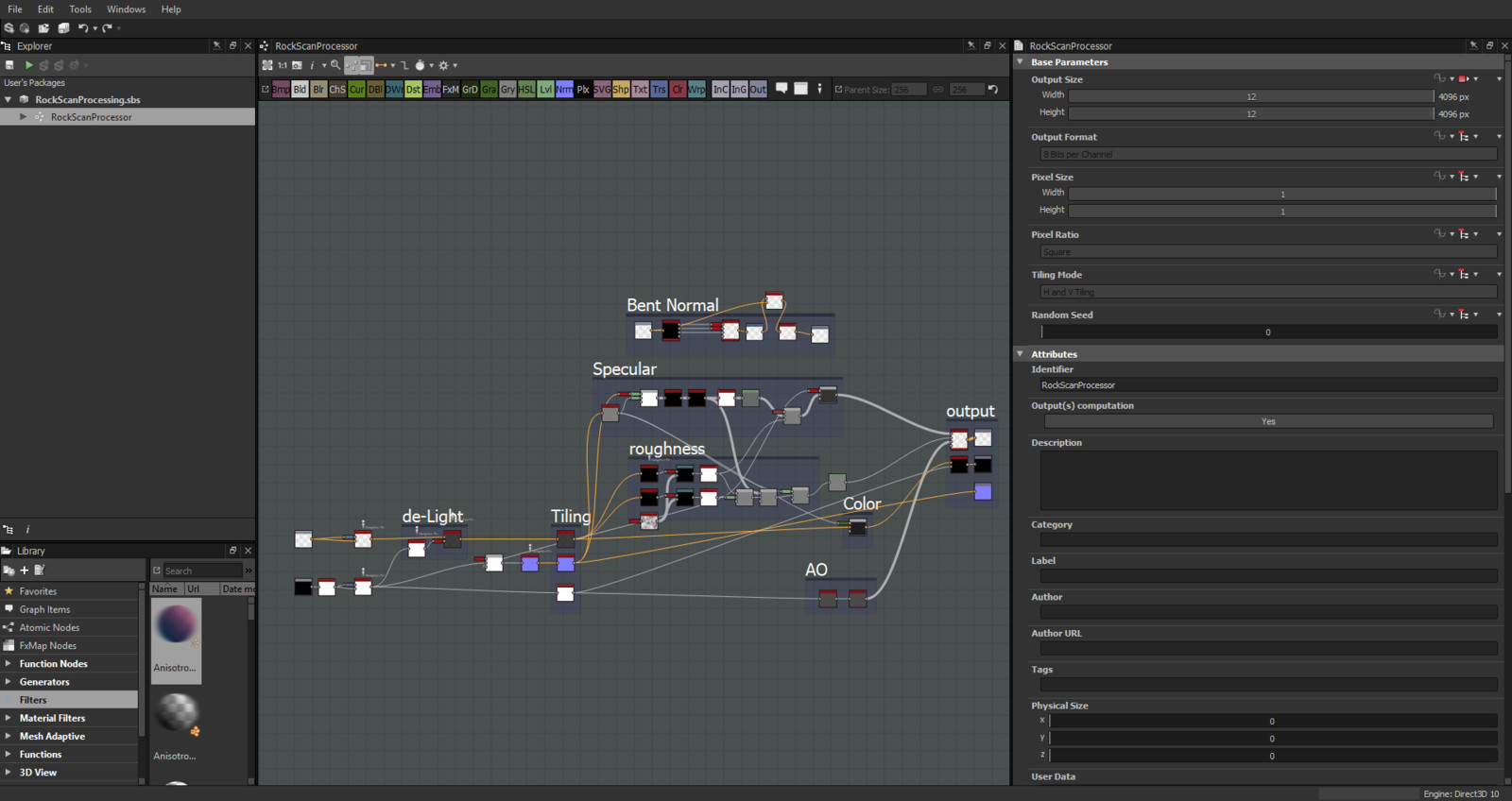
Task: Open the Edit menu
Action: coord(45,9)
